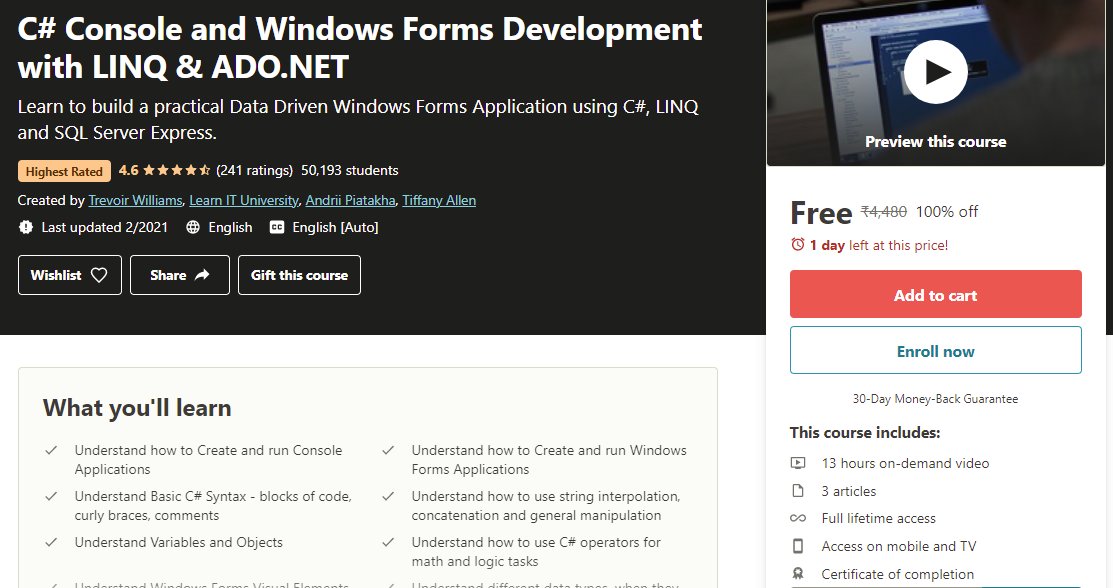The width and height of the screenshot is (1113, 588).
Task: Click checkmark beside string interpolation item
Action: (388, 496)
